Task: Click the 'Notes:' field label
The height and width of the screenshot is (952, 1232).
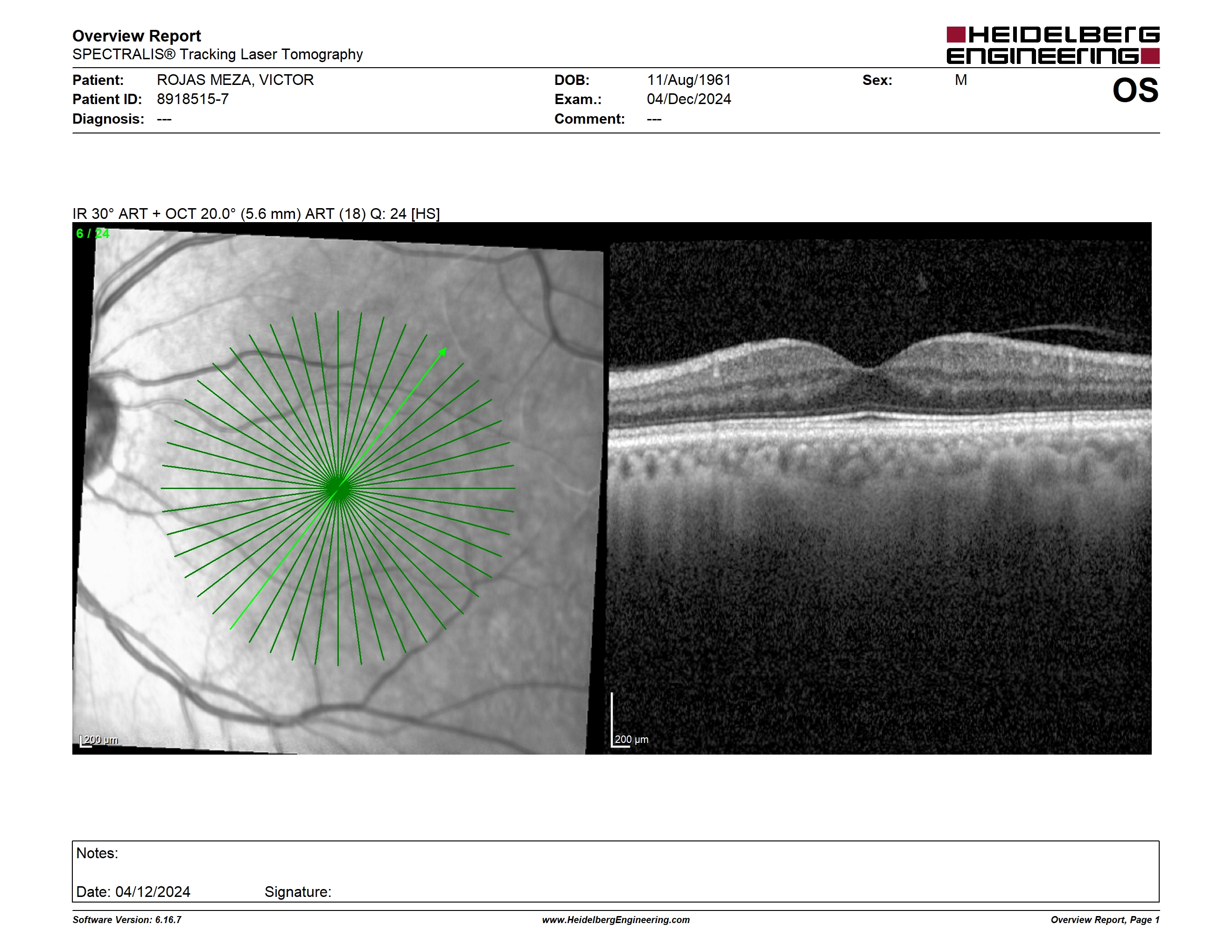Action: [97, 854]
